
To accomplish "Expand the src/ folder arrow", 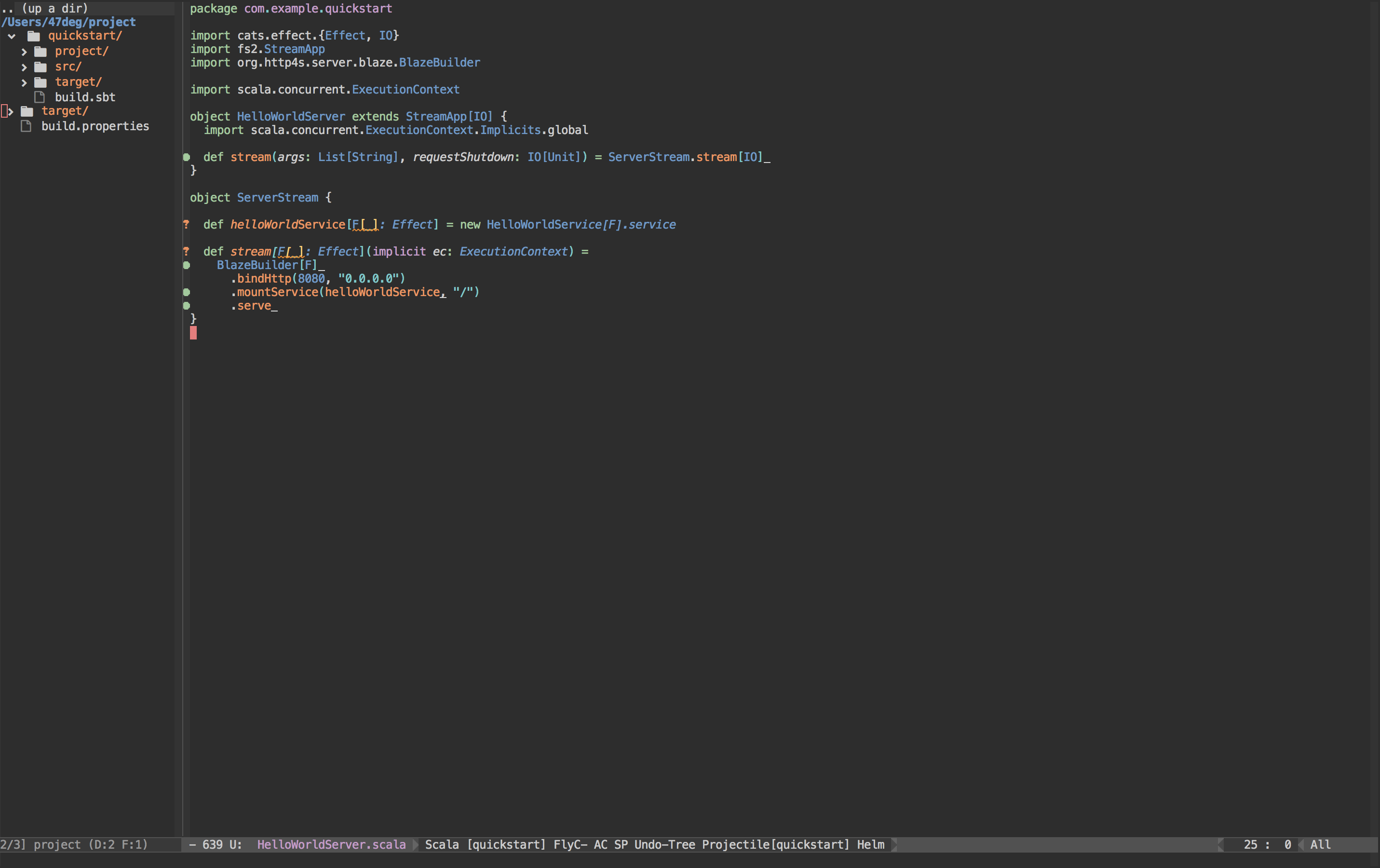I will (24, 67).
